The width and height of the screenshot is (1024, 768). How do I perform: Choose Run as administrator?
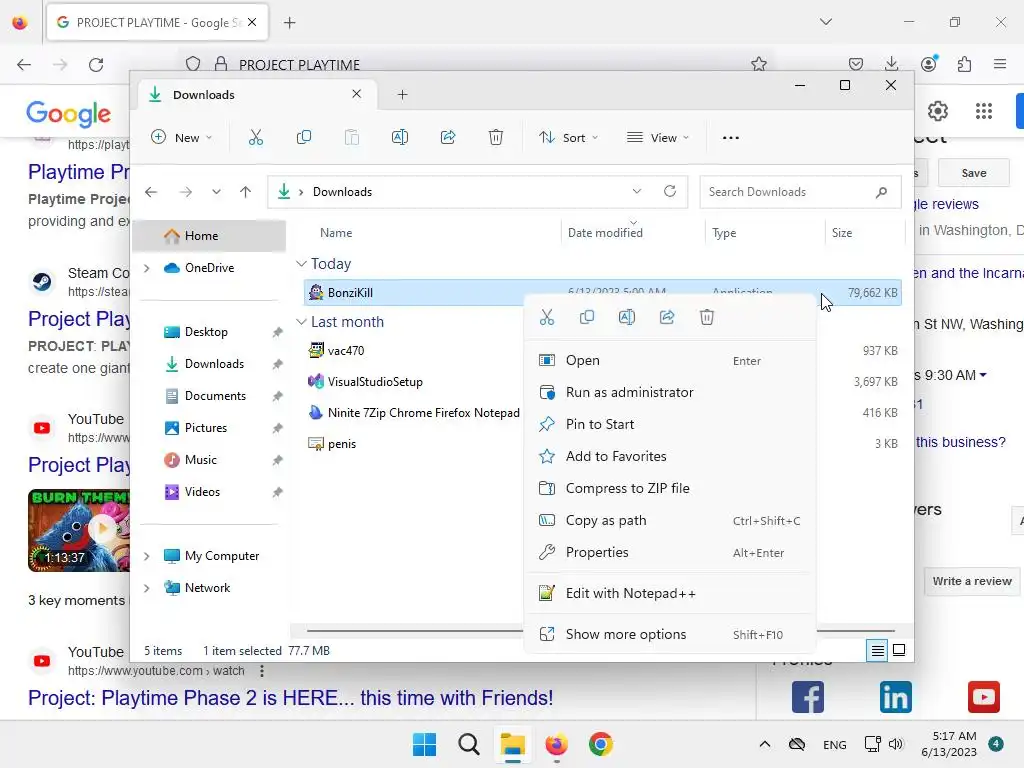coord(670,392)
